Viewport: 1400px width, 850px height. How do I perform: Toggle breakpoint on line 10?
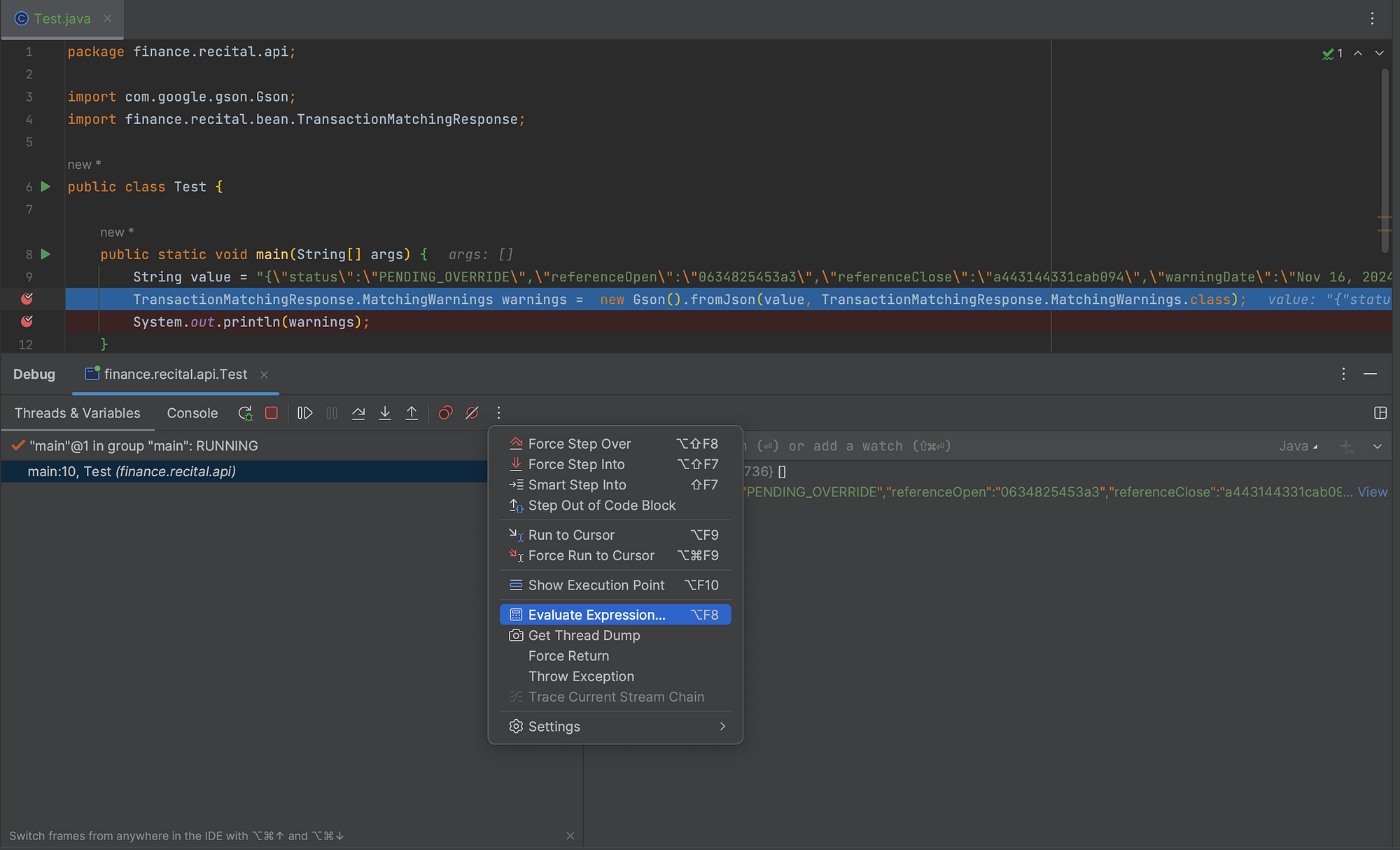[27, 299]
